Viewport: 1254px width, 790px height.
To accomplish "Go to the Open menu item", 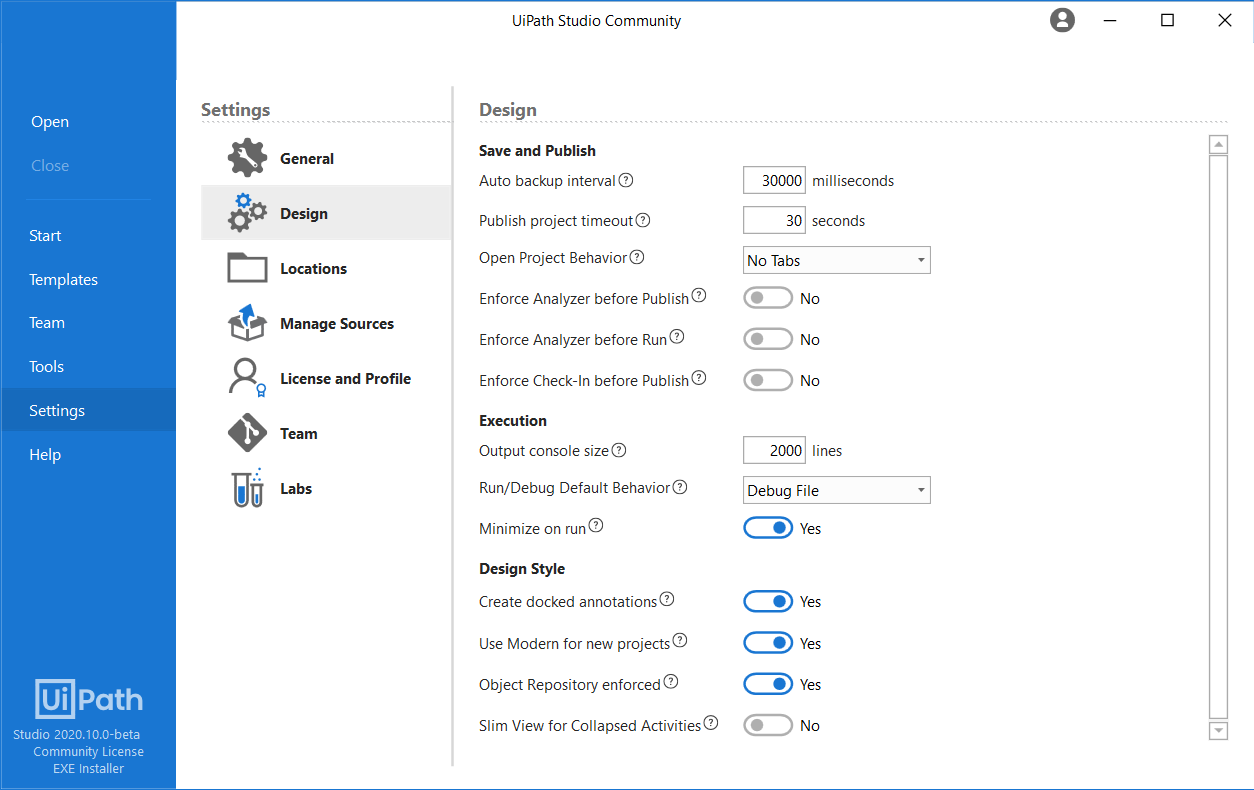I will coord(50,122).
